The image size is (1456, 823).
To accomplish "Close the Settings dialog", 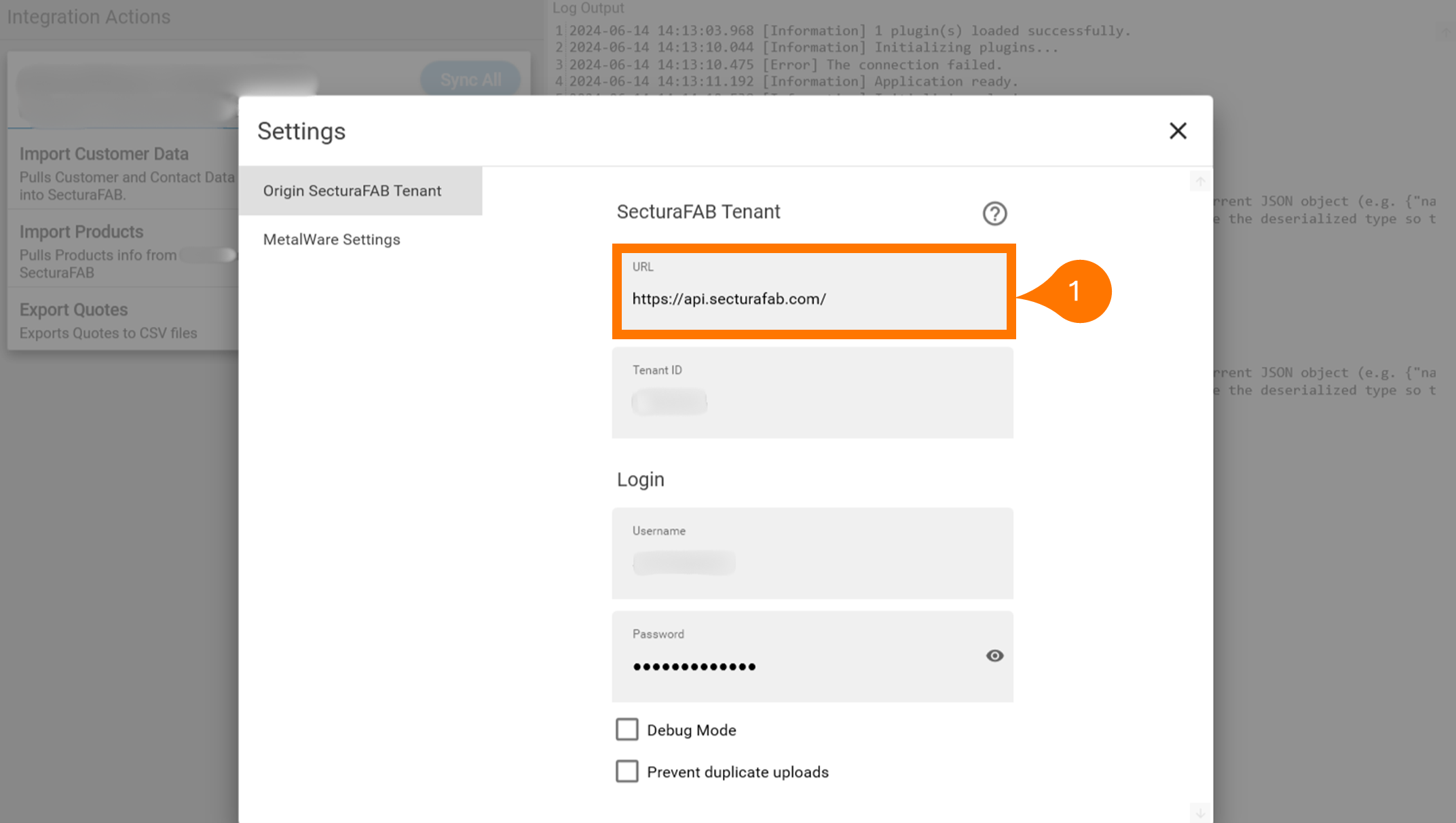I will pos(1178,131).
